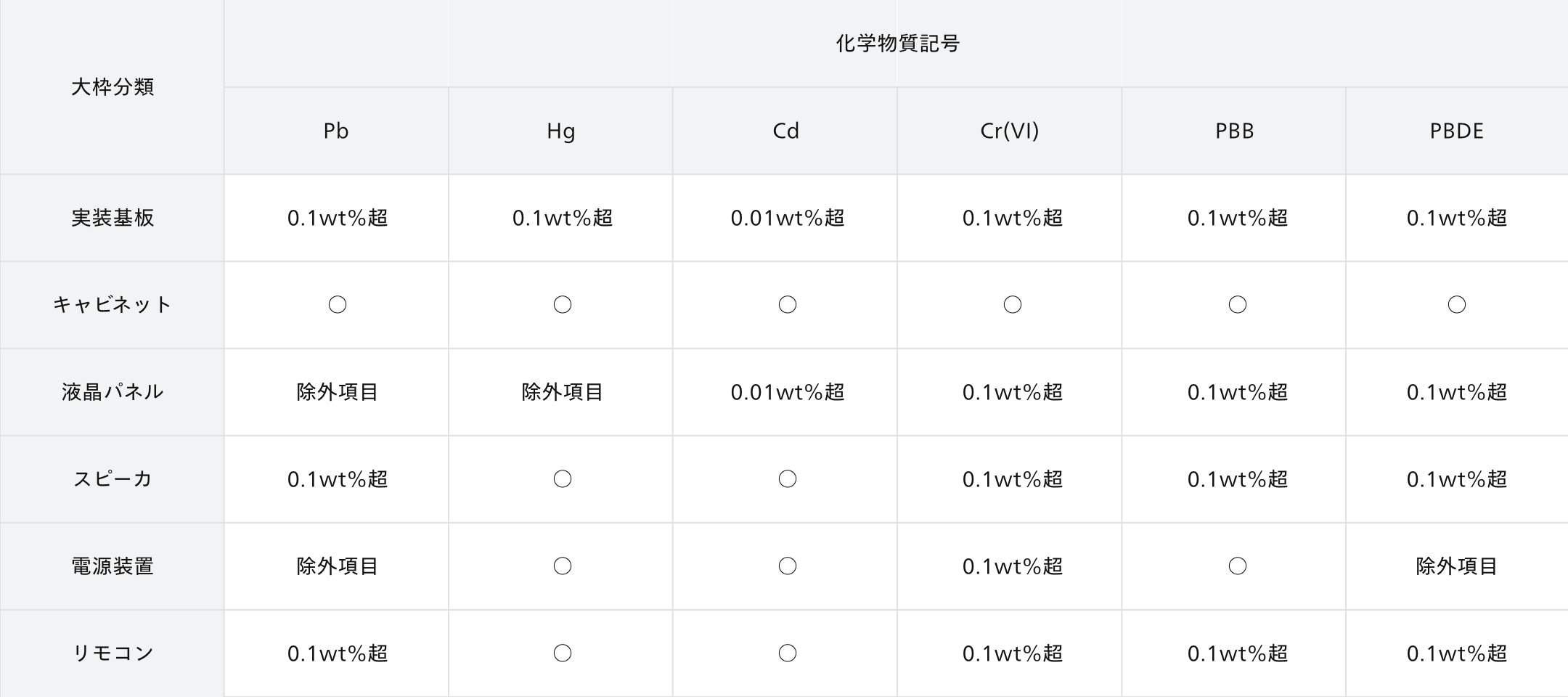Select the 化学物質記号 header
This screenshot has height=697, width=1568.
tap(897, 44)
